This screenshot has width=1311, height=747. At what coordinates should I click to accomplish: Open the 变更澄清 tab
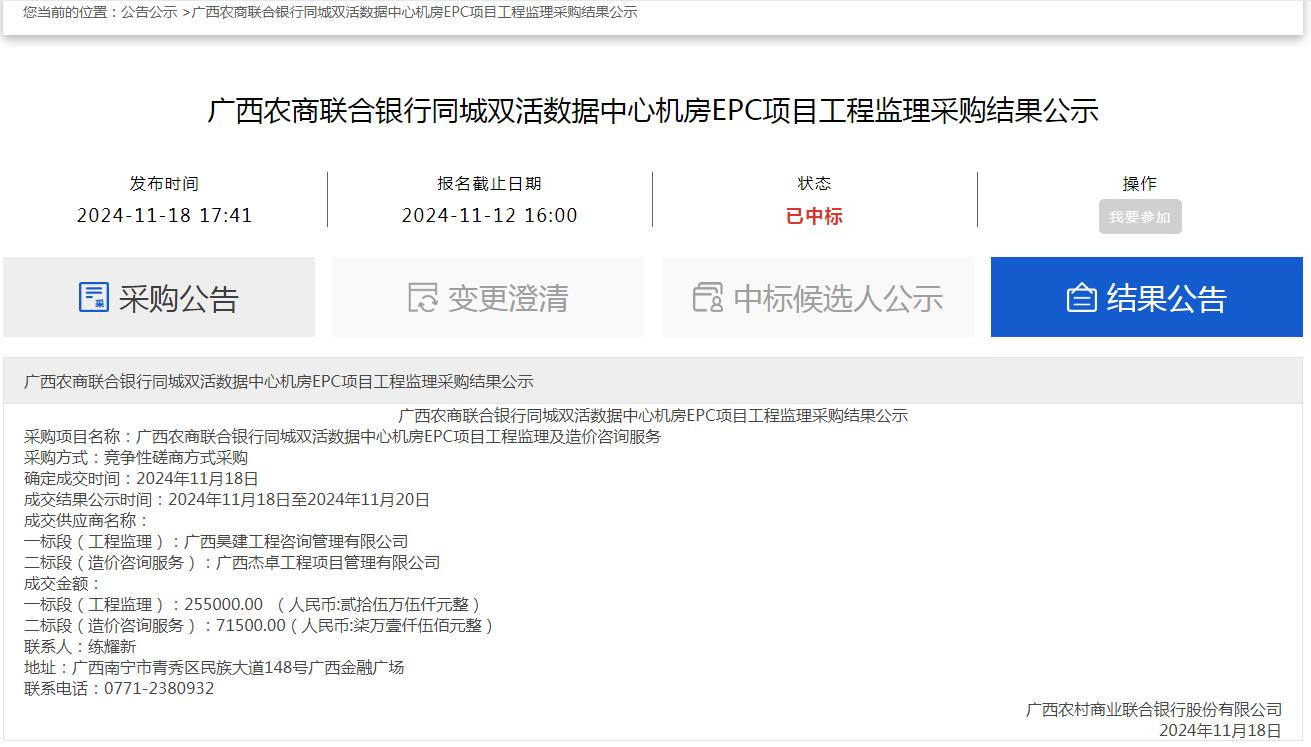coord(488,297)
